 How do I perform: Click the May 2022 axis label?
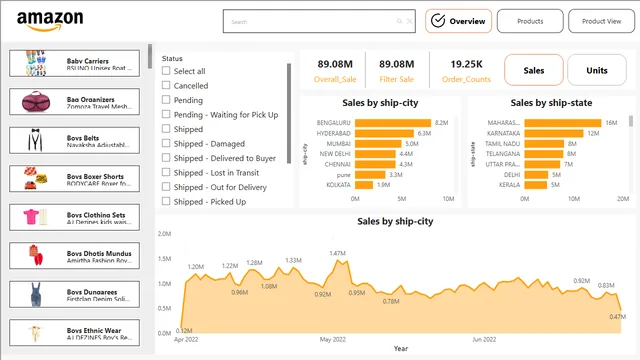click(x=333, y=339)
